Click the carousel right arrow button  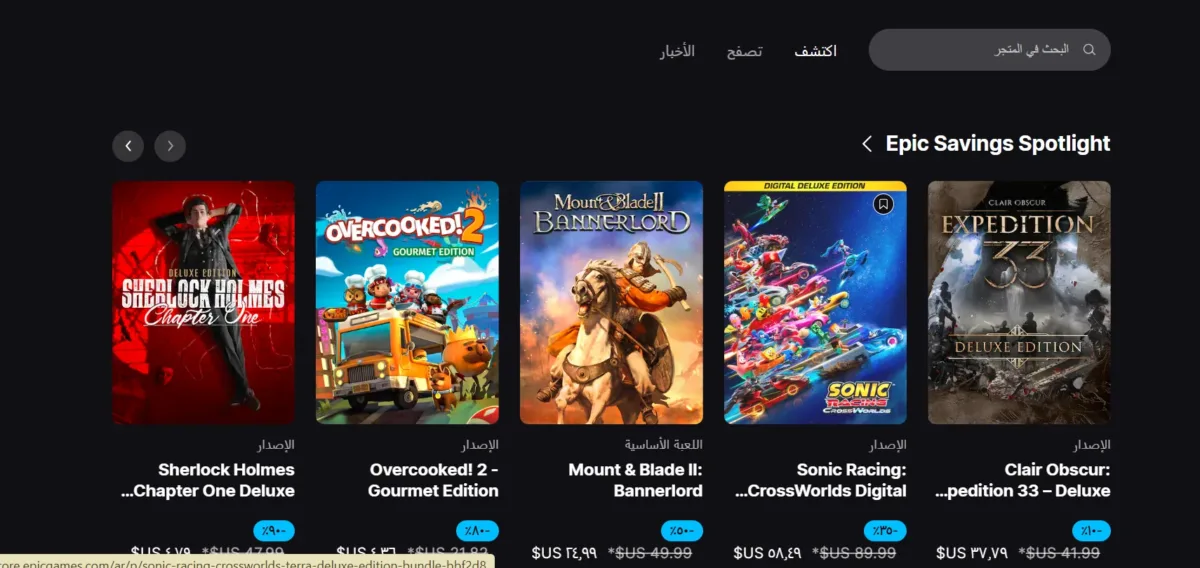pos(170,146)
